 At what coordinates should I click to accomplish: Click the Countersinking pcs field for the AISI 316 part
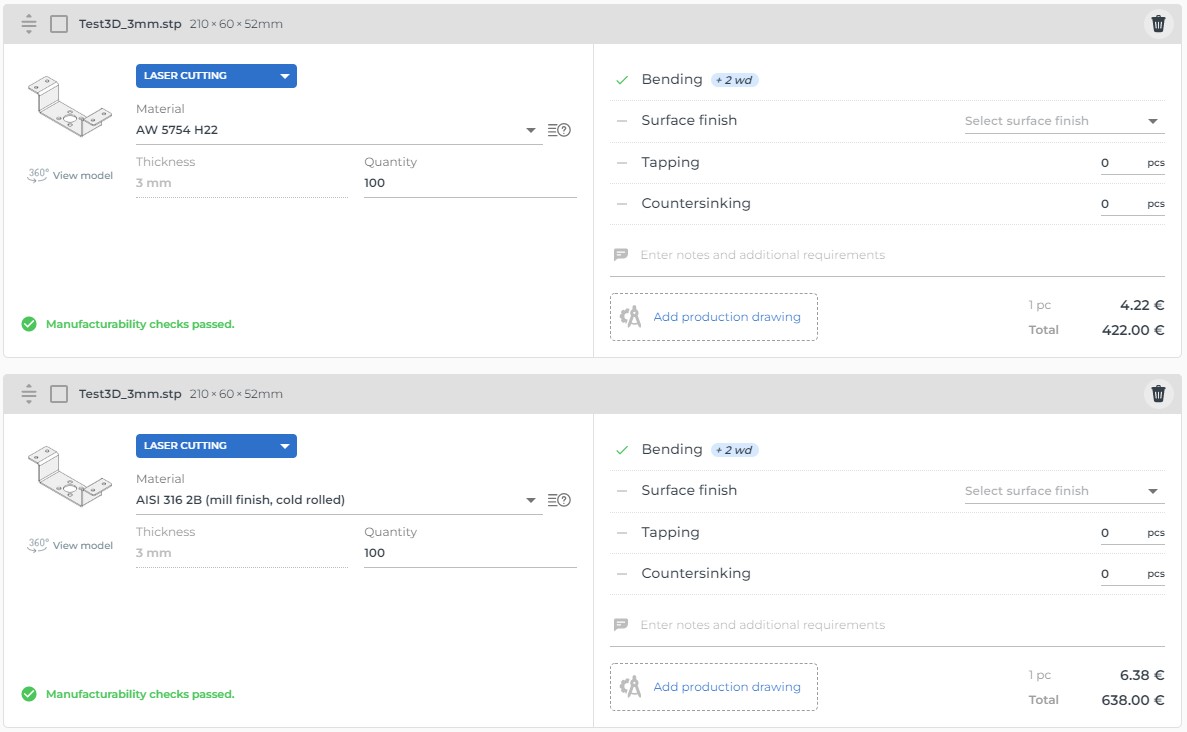pos(1132,574)
